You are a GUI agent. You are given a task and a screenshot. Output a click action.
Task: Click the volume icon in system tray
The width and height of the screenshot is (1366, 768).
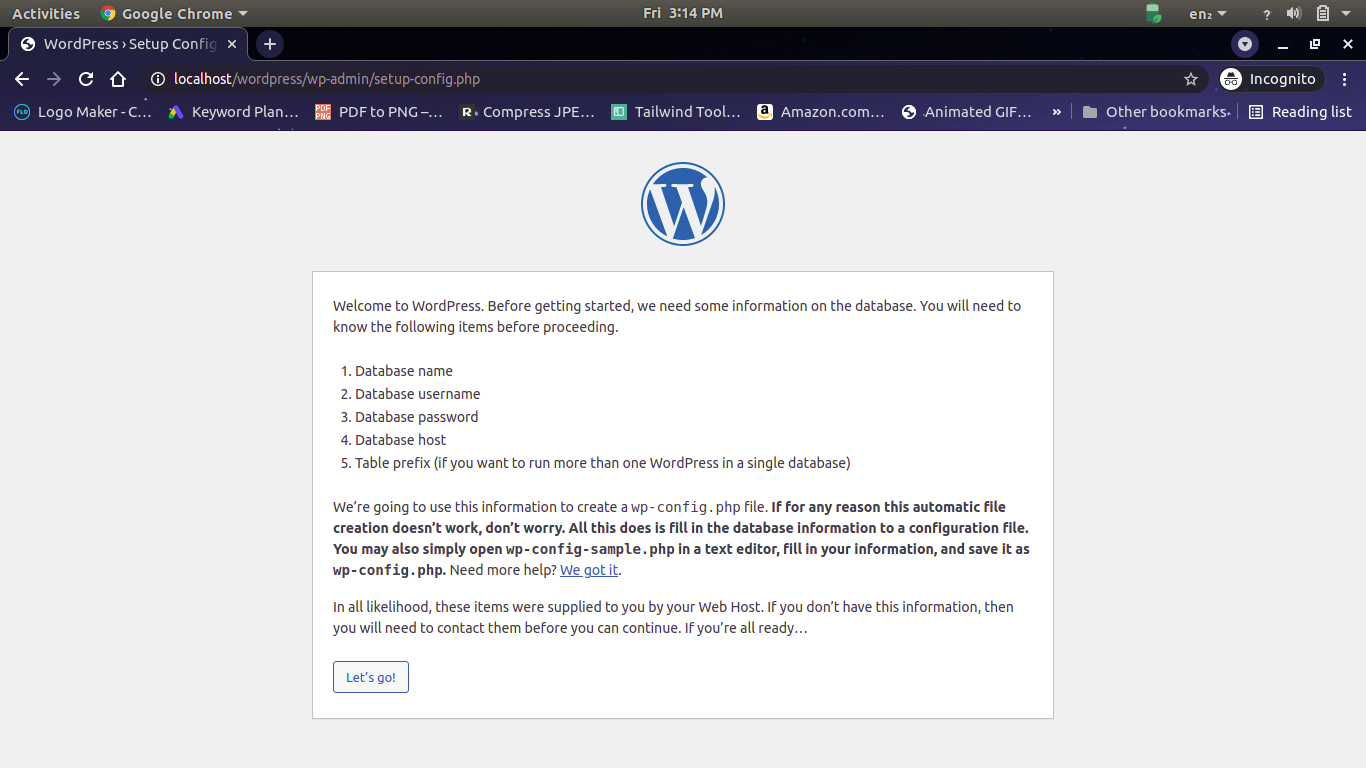pos(1294,14)
